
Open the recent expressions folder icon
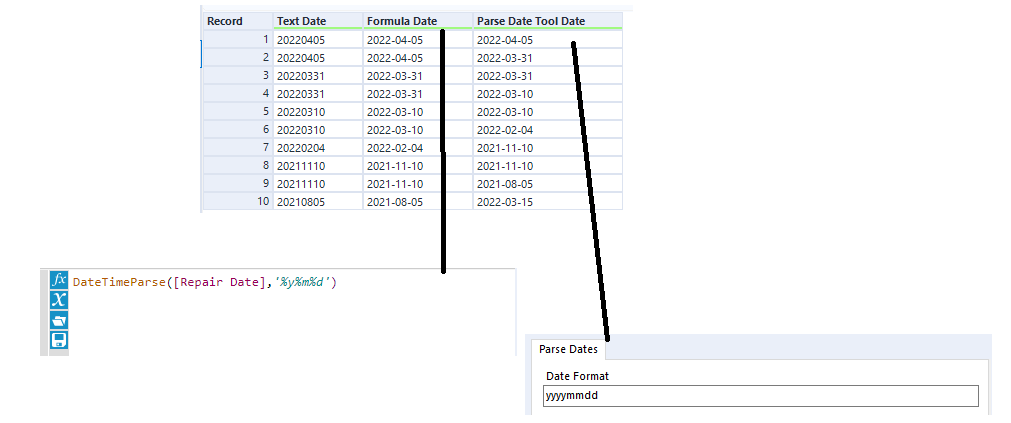coord(59,320)
